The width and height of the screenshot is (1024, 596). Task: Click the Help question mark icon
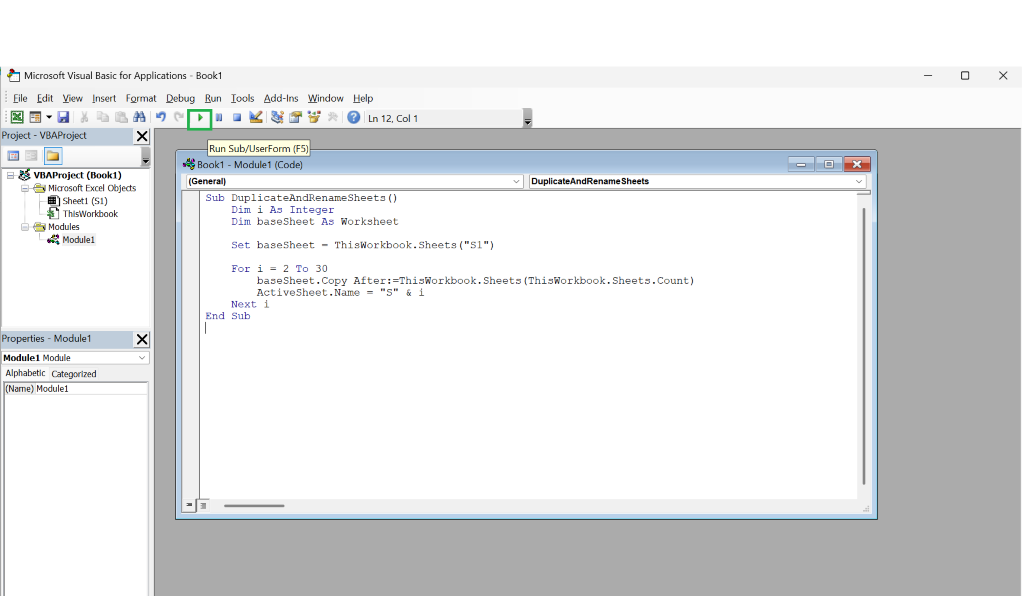(x=353, y=118)
